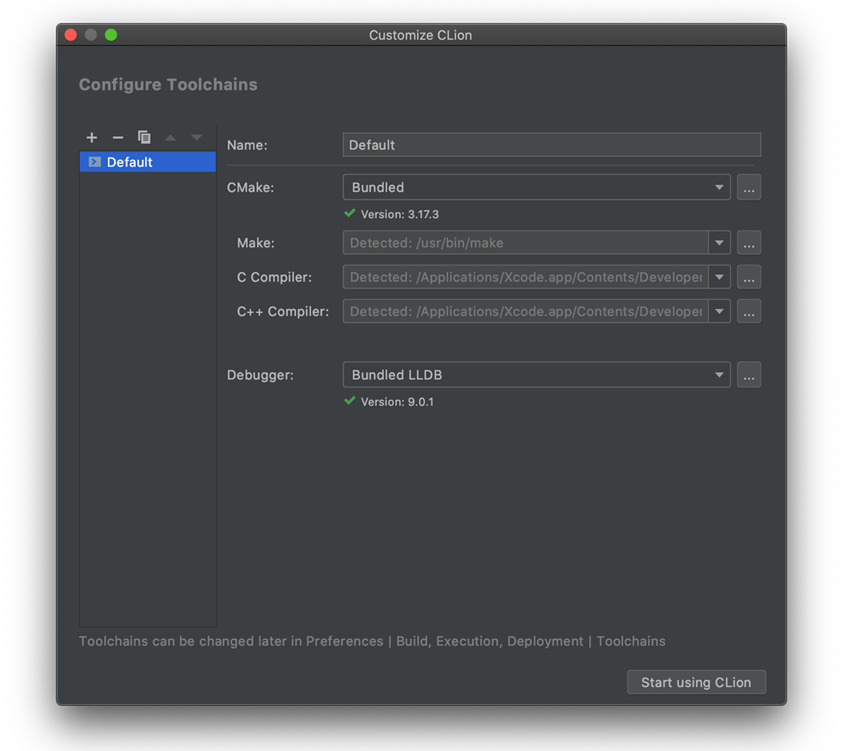The width and height of the screenshot is (843, 751).
Task: Click the CMake Version: 3.17.3 text
Action: 399,214
